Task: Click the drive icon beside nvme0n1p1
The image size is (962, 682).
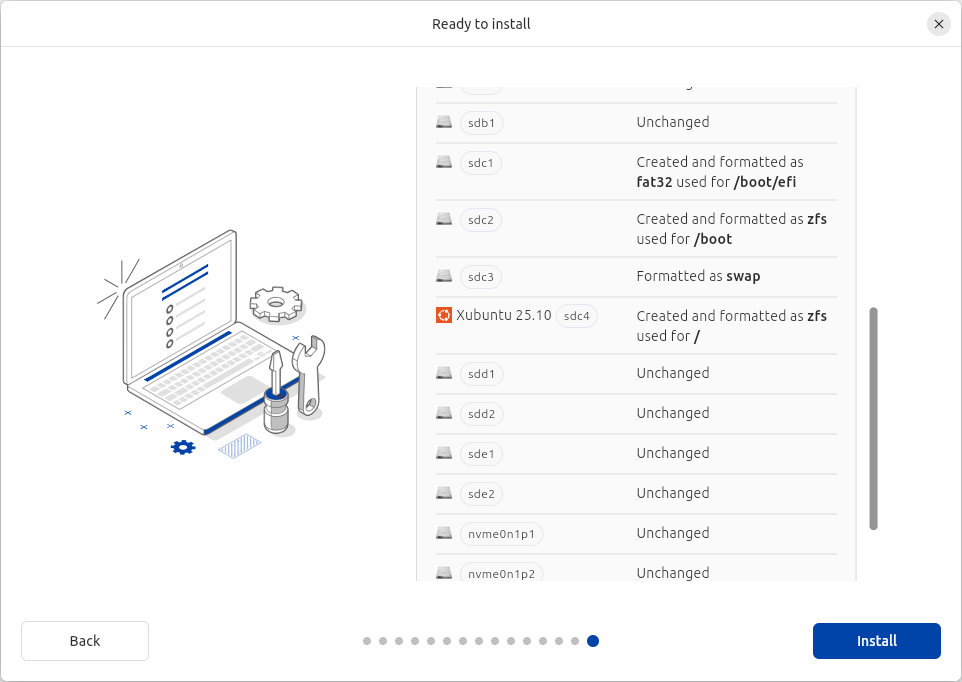Action: click(444, 533)
